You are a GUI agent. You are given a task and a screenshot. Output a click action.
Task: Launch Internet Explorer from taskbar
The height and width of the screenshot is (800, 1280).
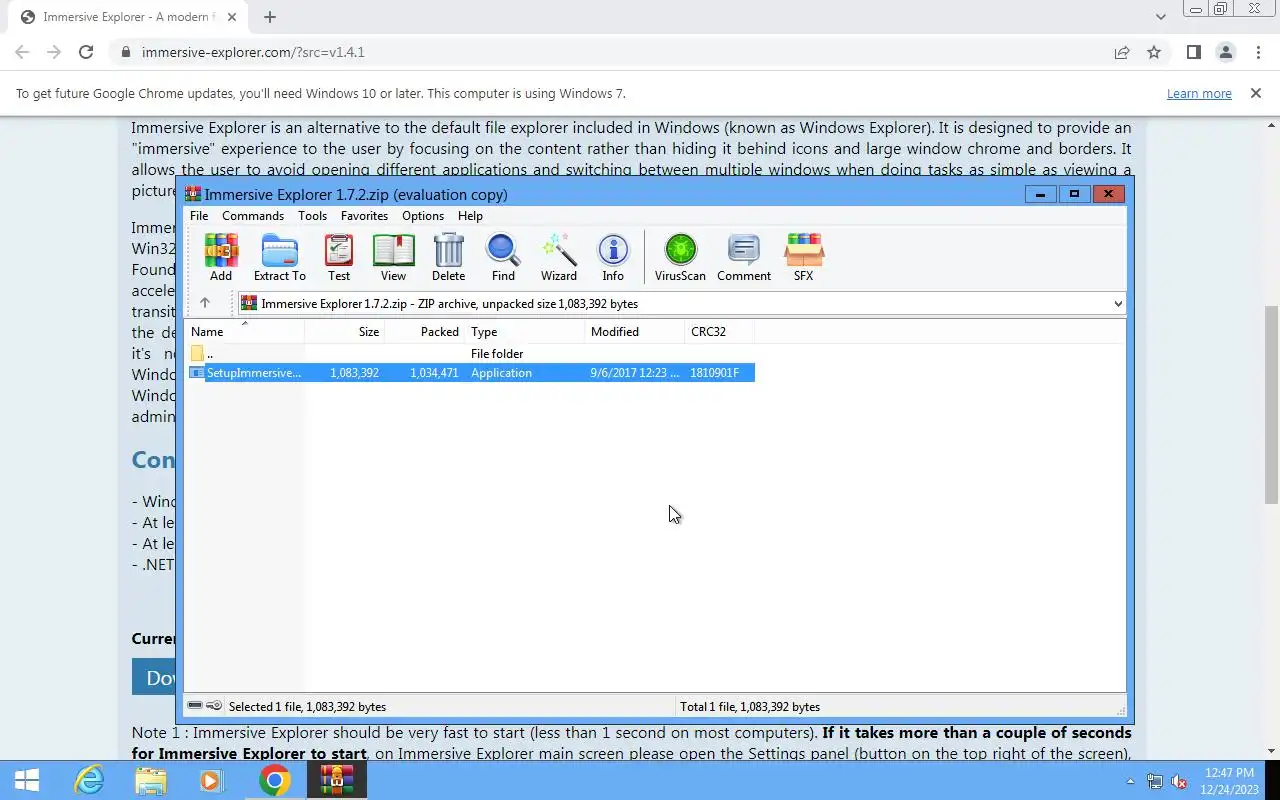[x=90, y=780]
